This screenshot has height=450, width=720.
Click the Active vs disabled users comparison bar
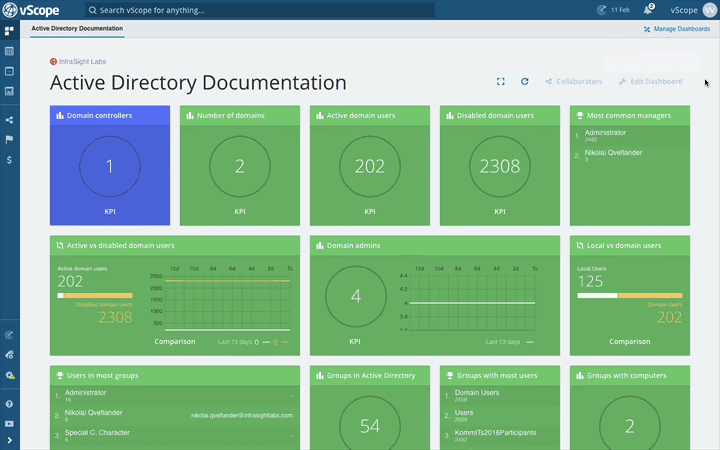coord(95,296)
